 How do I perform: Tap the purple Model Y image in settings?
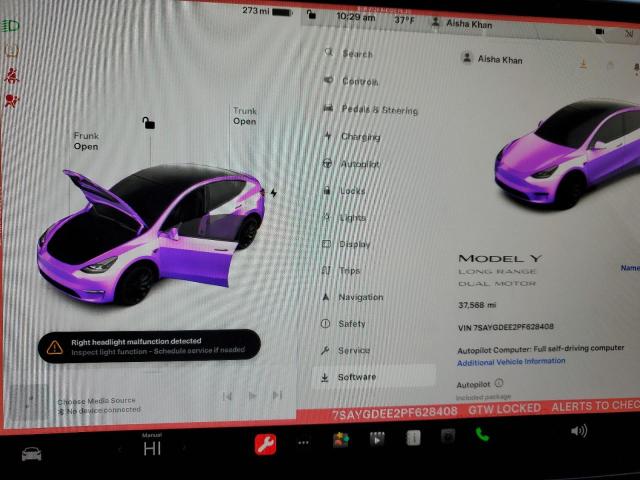[567, 154]
